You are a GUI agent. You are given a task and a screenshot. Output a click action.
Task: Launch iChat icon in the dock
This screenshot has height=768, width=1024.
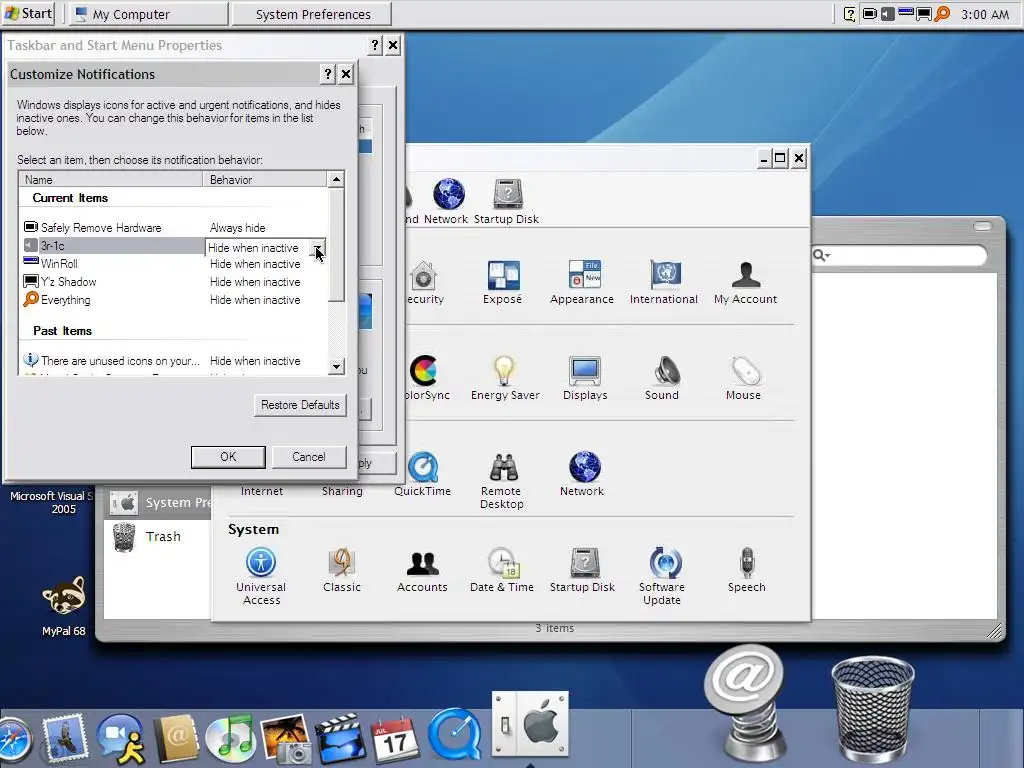coord(121,739)
